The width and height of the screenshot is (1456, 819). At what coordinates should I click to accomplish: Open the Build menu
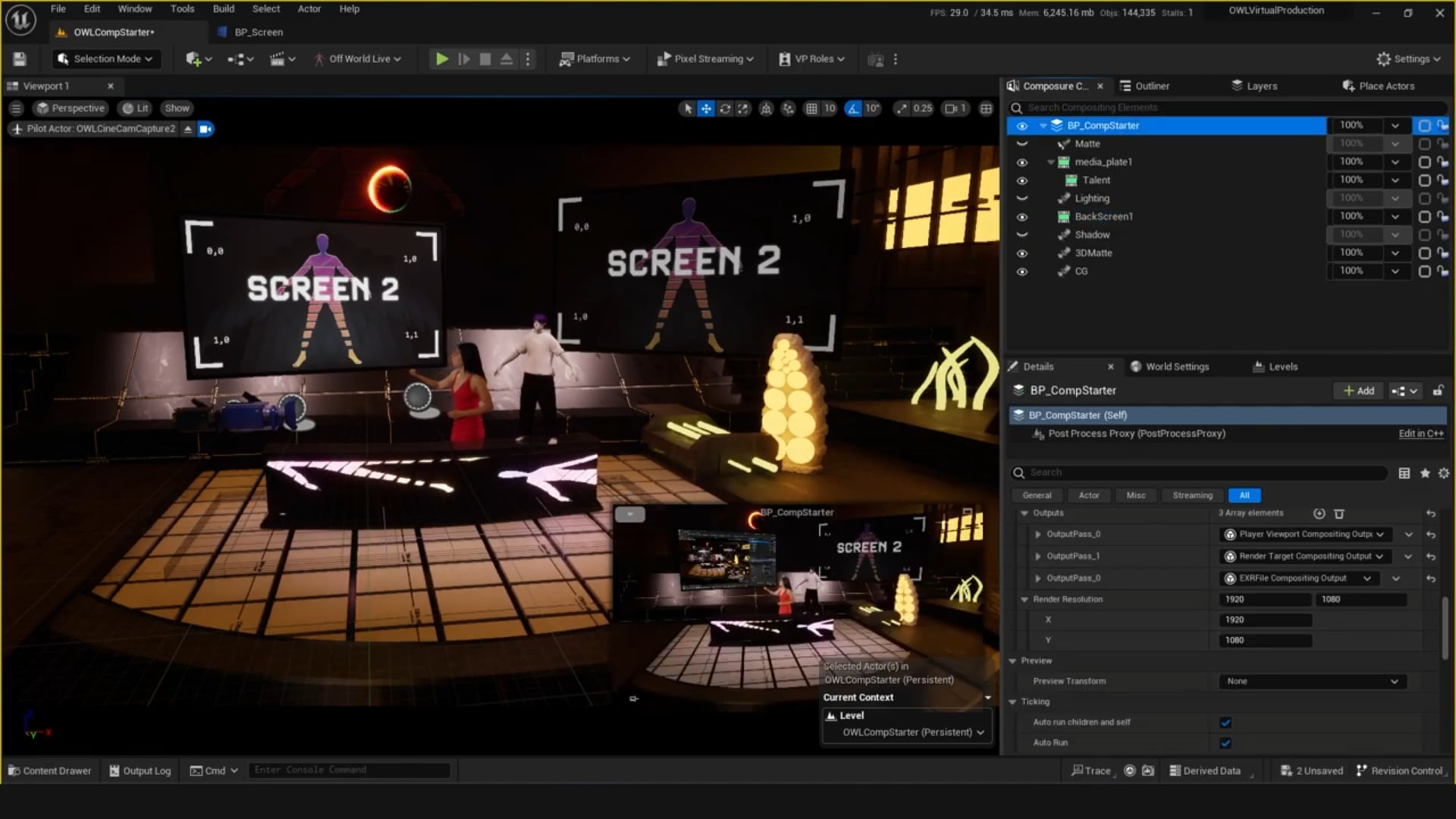[223, 9]
